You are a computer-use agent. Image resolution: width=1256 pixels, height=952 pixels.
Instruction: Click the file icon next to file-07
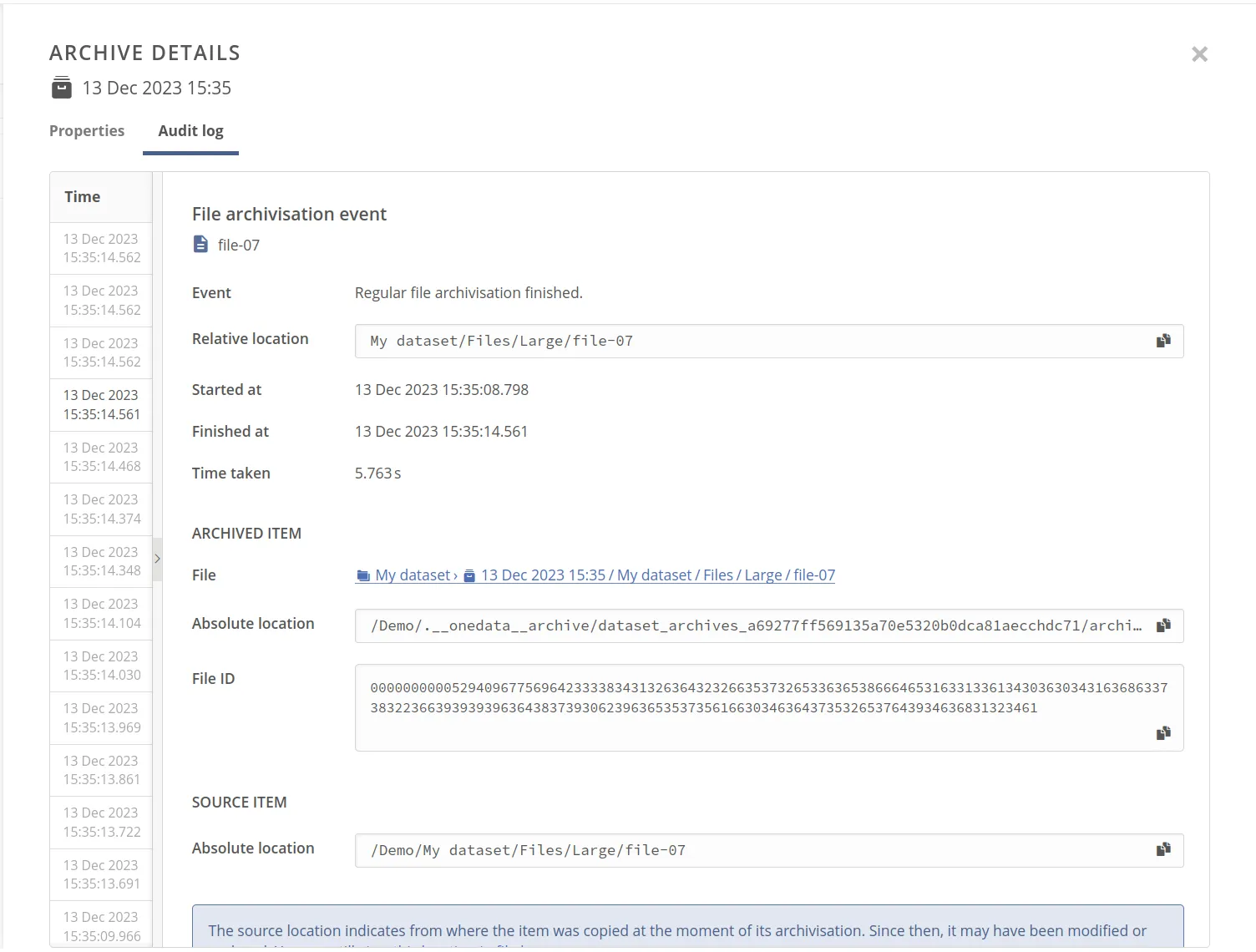[200, 244]
